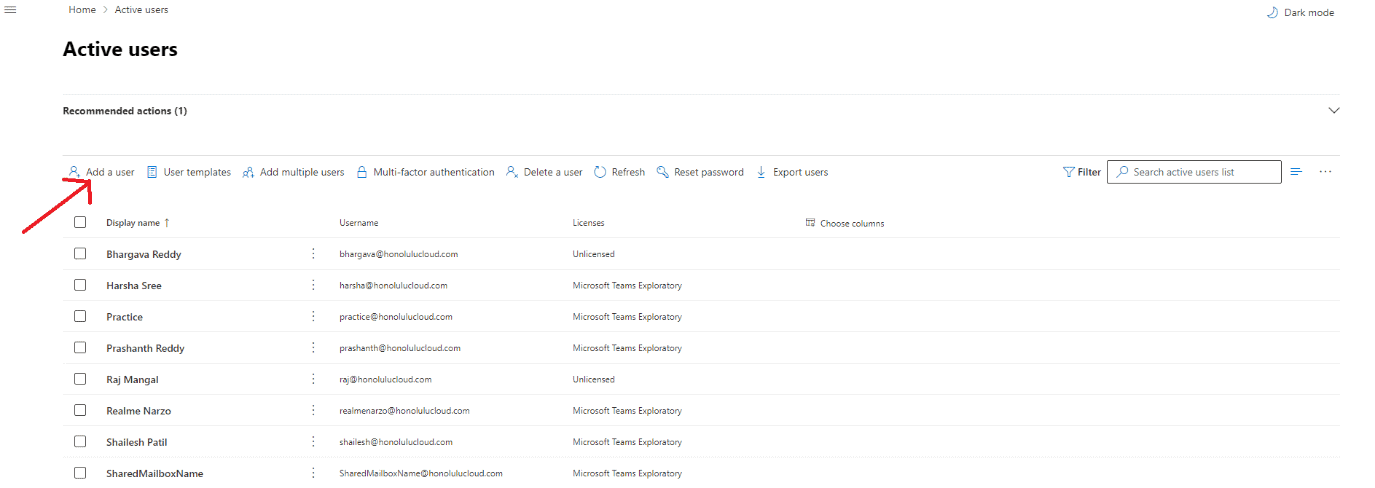Go to Home in the breadcrumb

pos(82,10)
